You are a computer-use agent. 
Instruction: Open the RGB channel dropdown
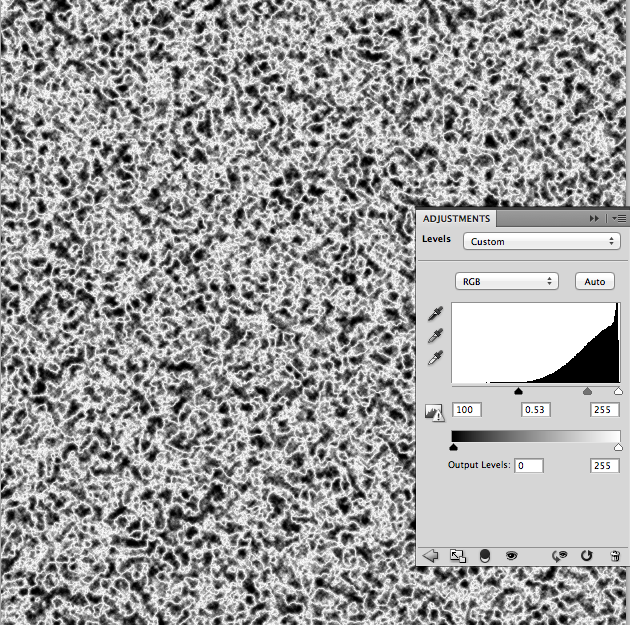507,281
